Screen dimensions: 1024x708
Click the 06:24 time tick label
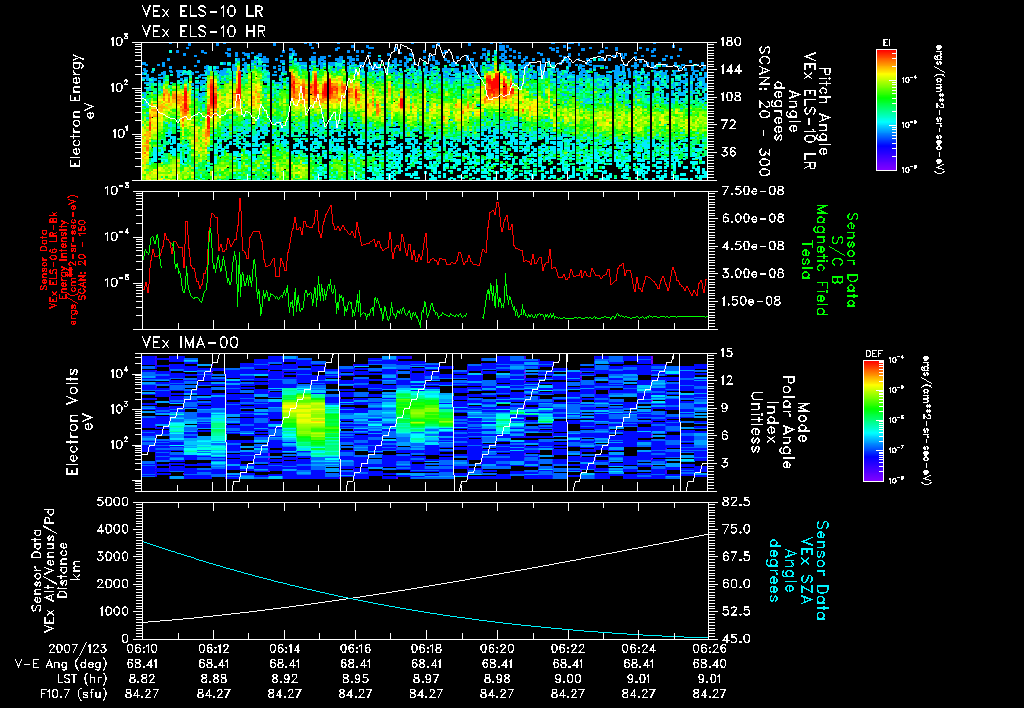pos(639,649)
